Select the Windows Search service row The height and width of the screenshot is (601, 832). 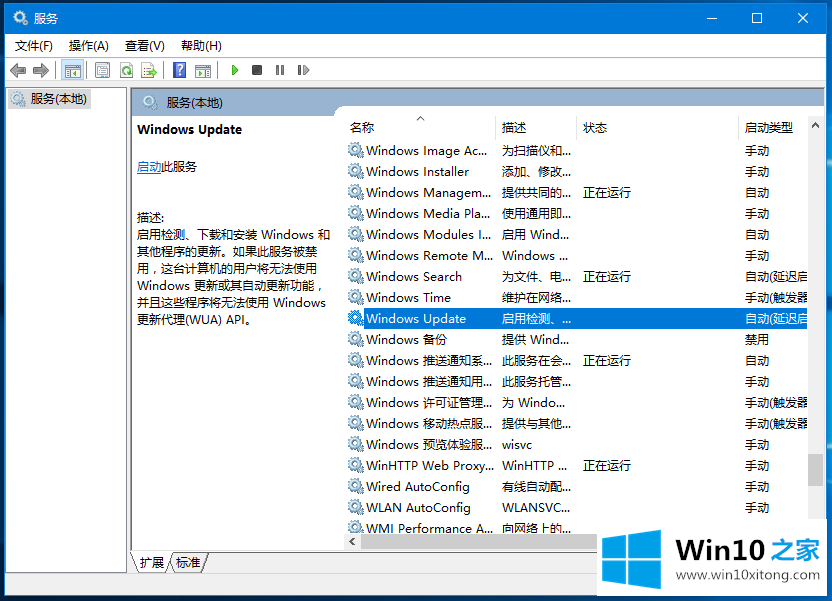413,277
